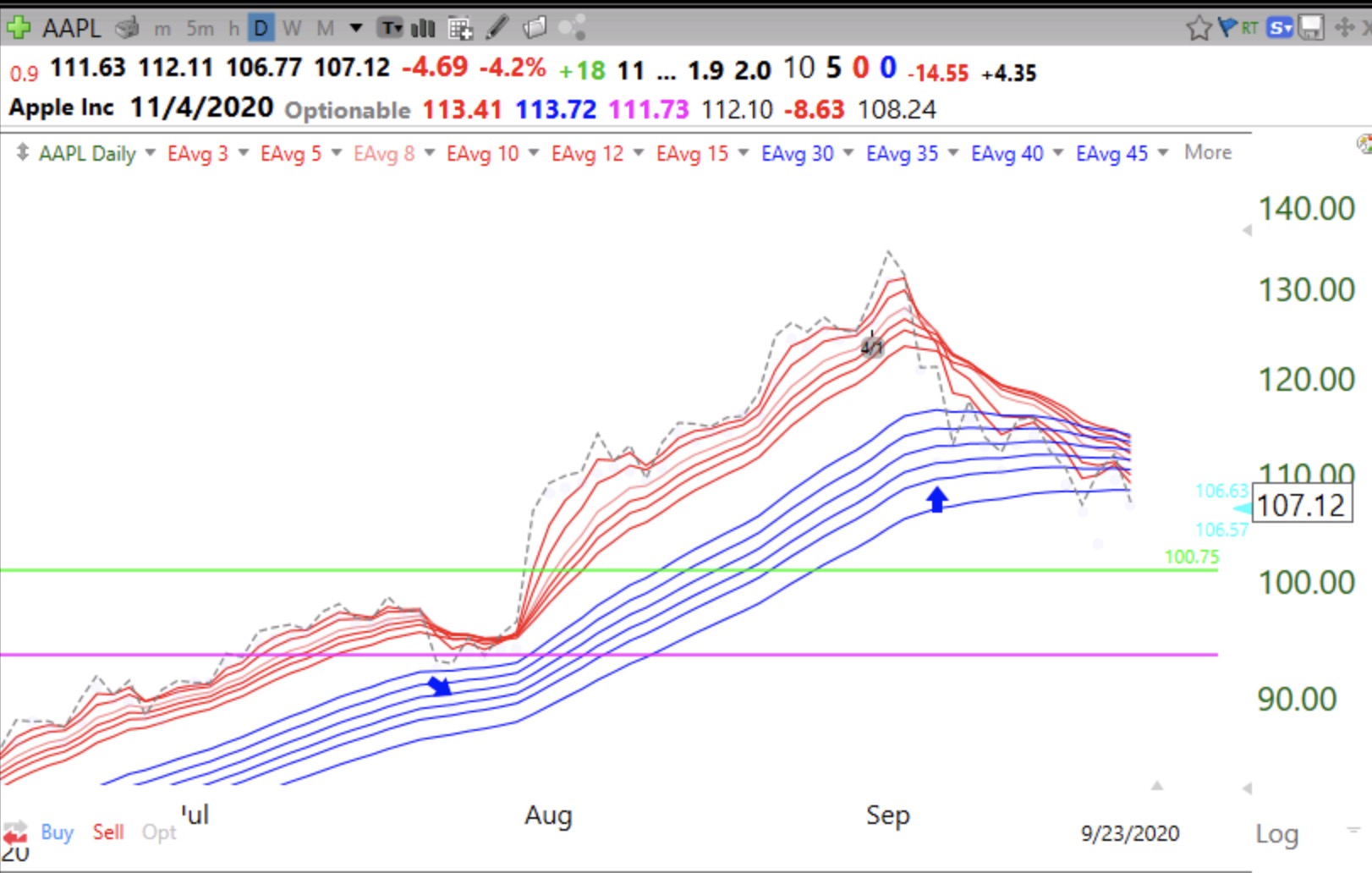Click the Aug month label on time axis
The image size is (1372, 873).
pyautogui.click(x=548, y=815)
